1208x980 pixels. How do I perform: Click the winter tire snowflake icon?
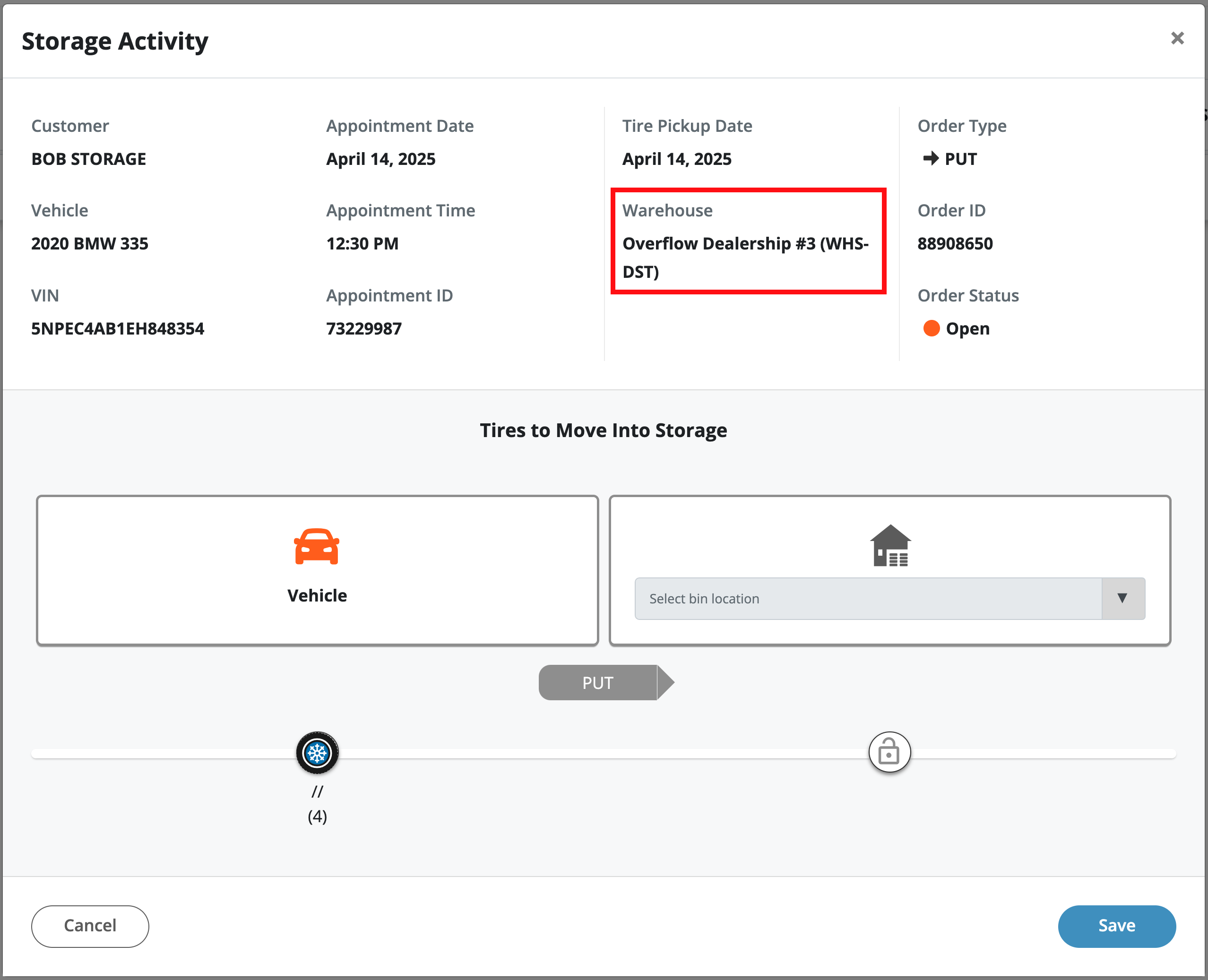[317, 753]
